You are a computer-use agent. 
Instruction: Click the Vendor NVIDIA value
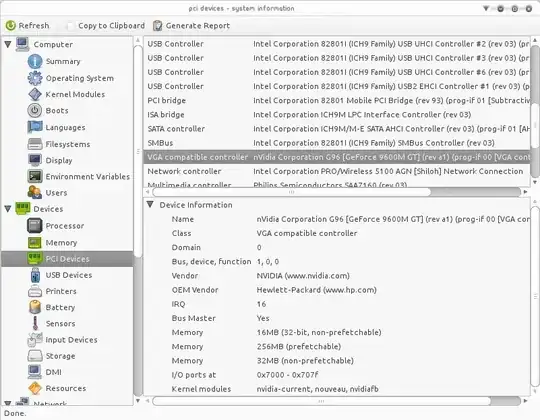click(x=303, y=276)
